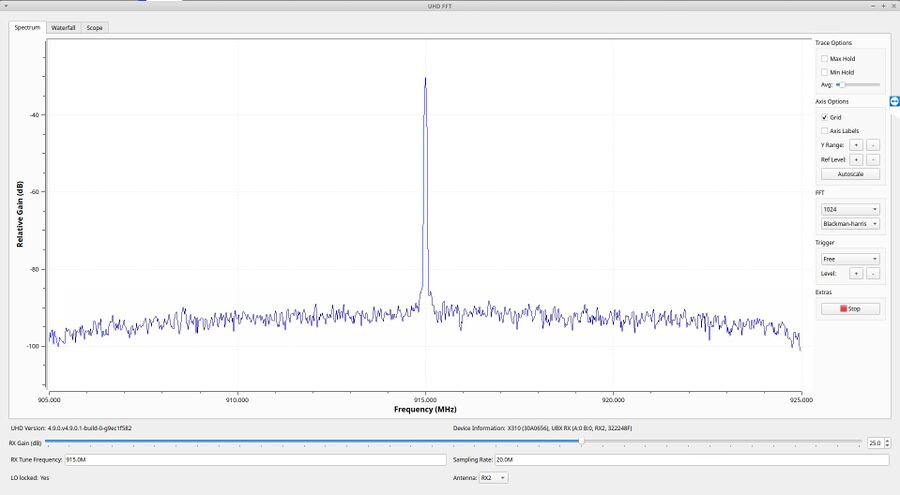Screen dimensions: 900x495
Task: Click the RX Gain slider handle
Action: point(581,441)
